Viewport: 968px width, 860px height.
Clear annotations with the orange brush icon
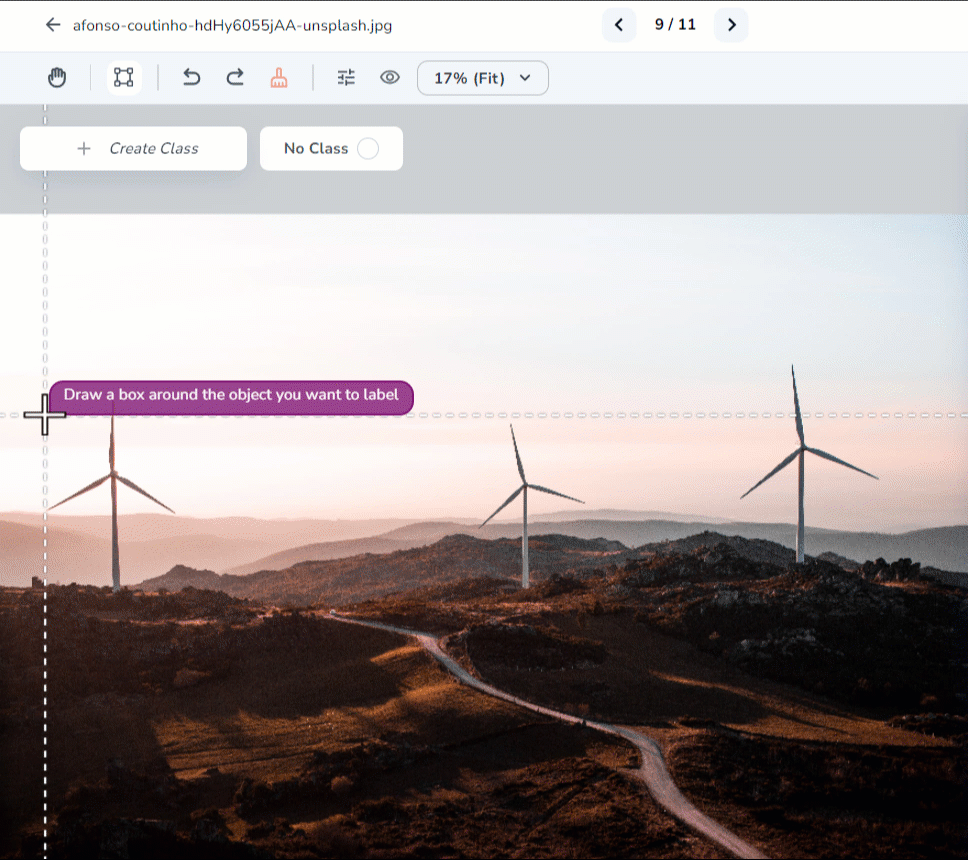coord(279,78)
